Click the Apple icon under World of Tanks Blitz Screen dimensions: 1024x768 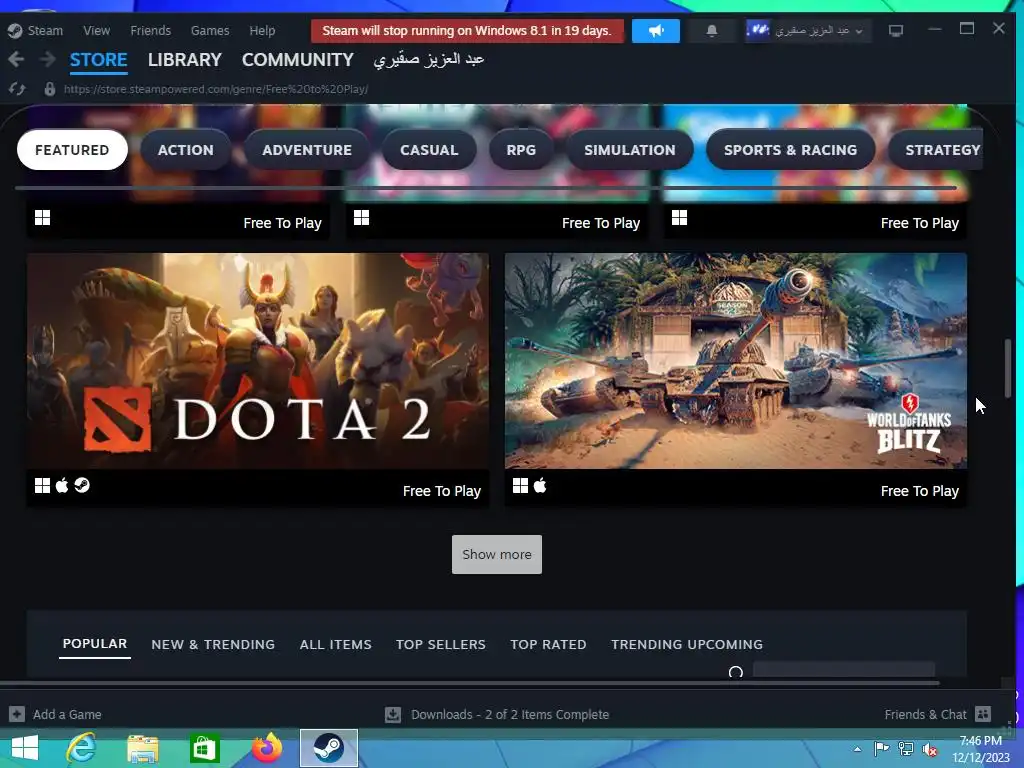point(540,485)
